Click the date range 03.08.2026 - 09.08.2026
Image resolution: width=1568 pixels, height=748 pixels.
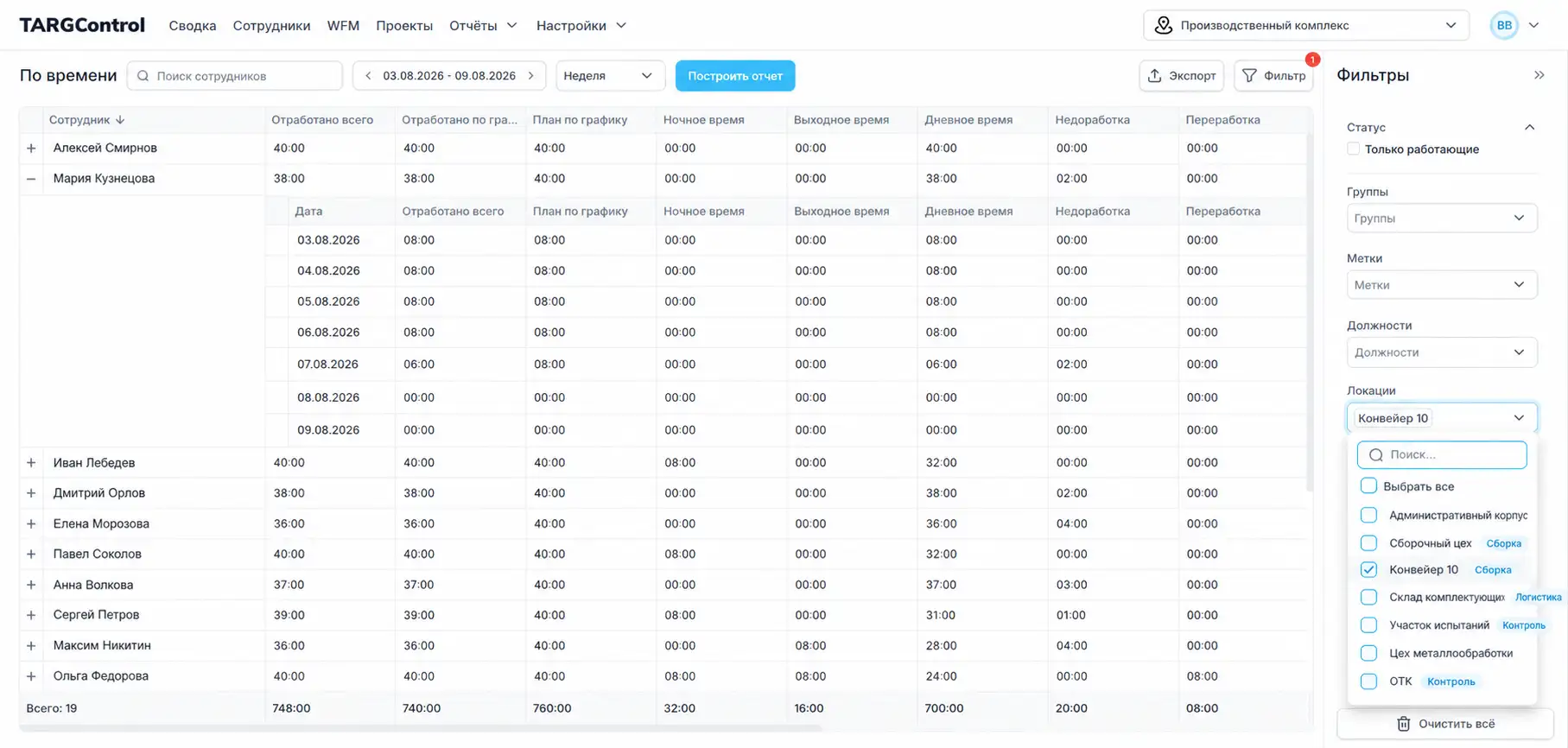tap(449, 76)
